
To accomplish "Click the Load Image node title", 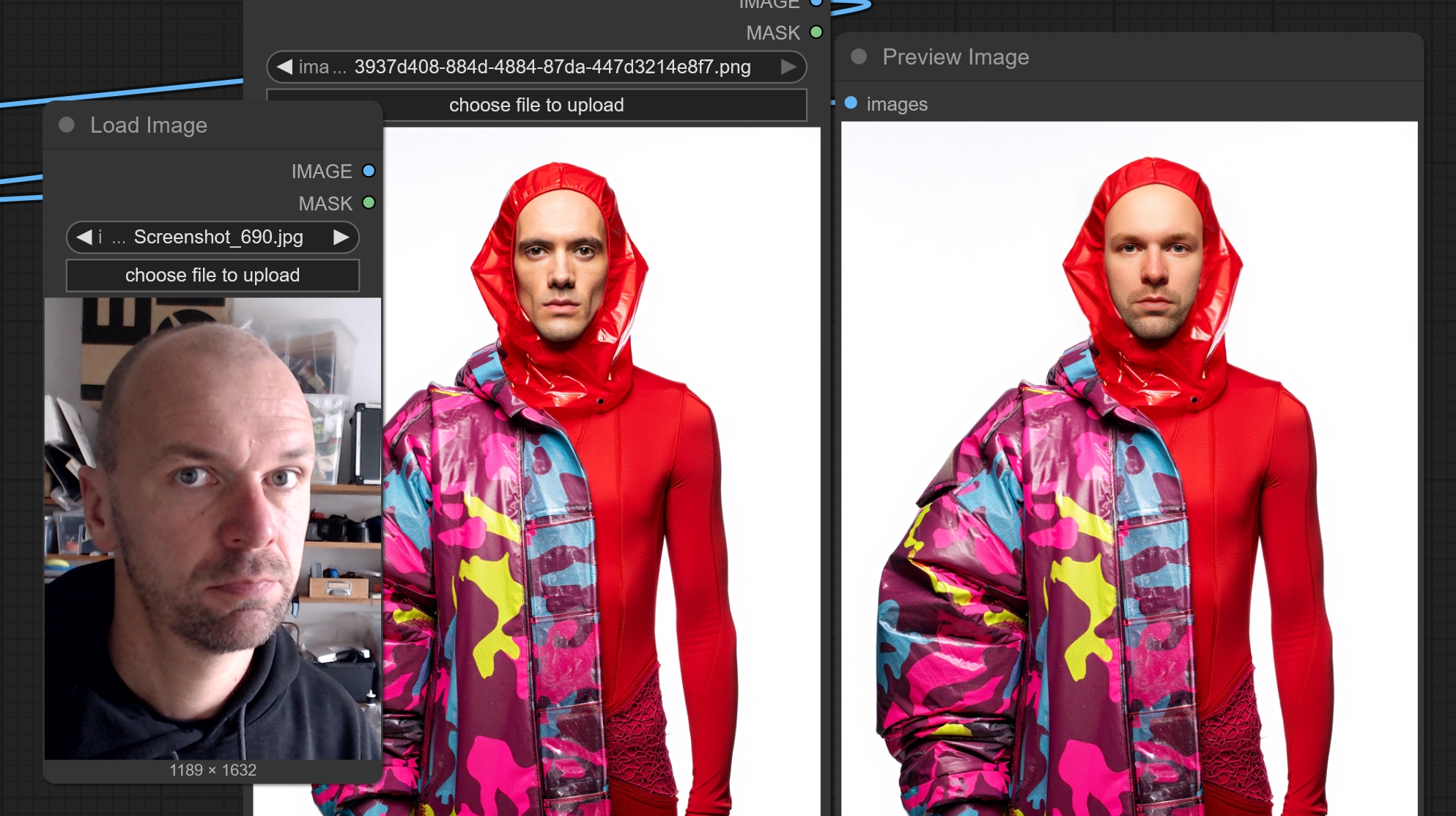I will [x=149, y=125].
